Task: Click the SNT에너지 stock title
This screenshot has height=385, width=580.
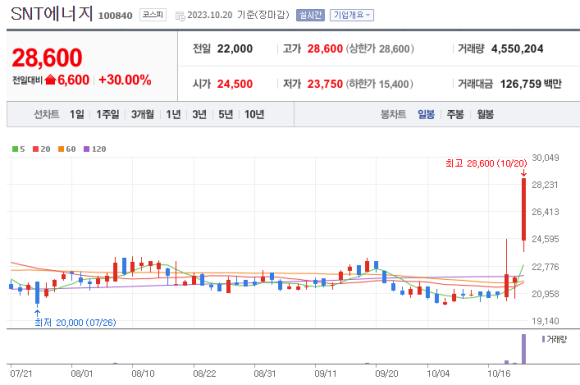Action: (52, 14)
